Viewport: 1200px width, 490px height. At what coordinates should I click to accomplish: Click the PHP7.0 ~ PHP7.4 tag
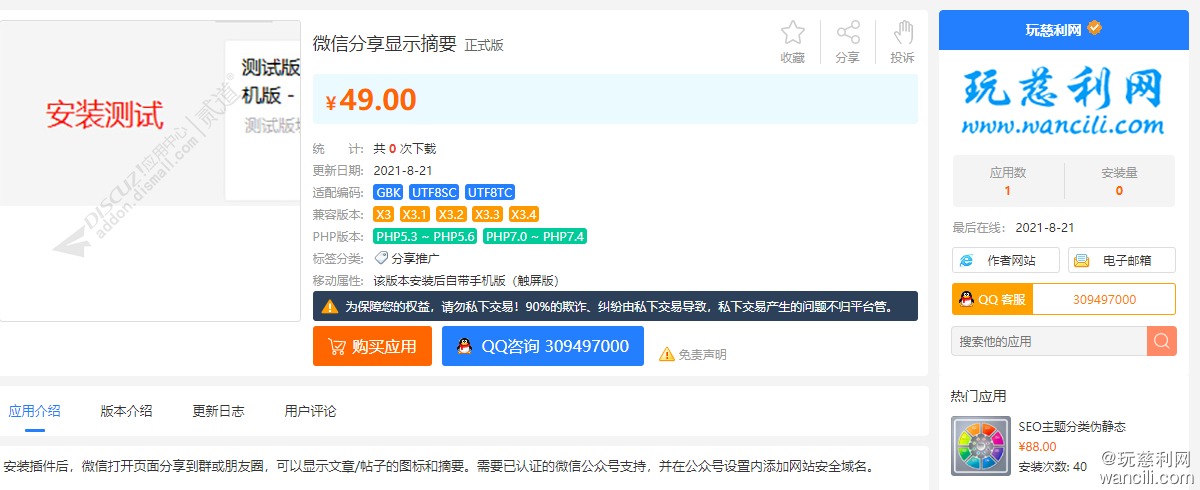pos(535,236)
